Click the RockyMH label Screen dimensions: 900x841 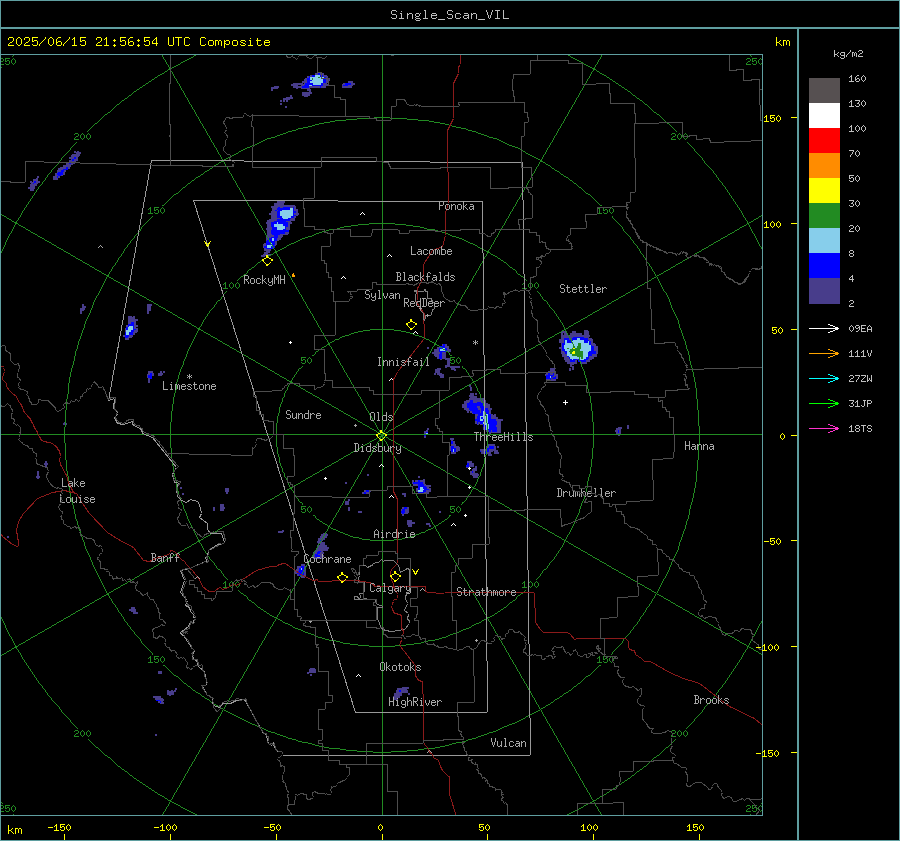(264, 280)
